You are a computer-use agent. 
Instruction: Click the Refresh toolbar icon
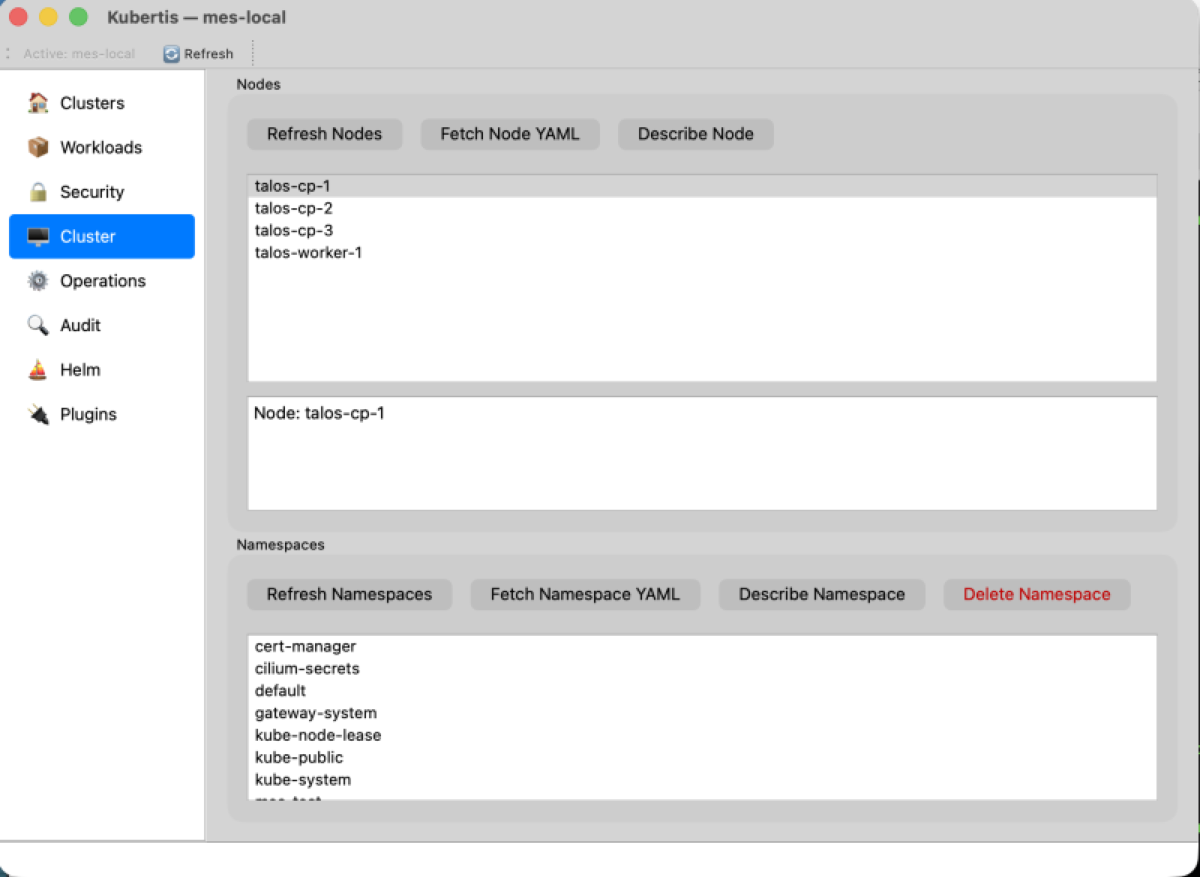pyautogui.click(x=171, y=54)
